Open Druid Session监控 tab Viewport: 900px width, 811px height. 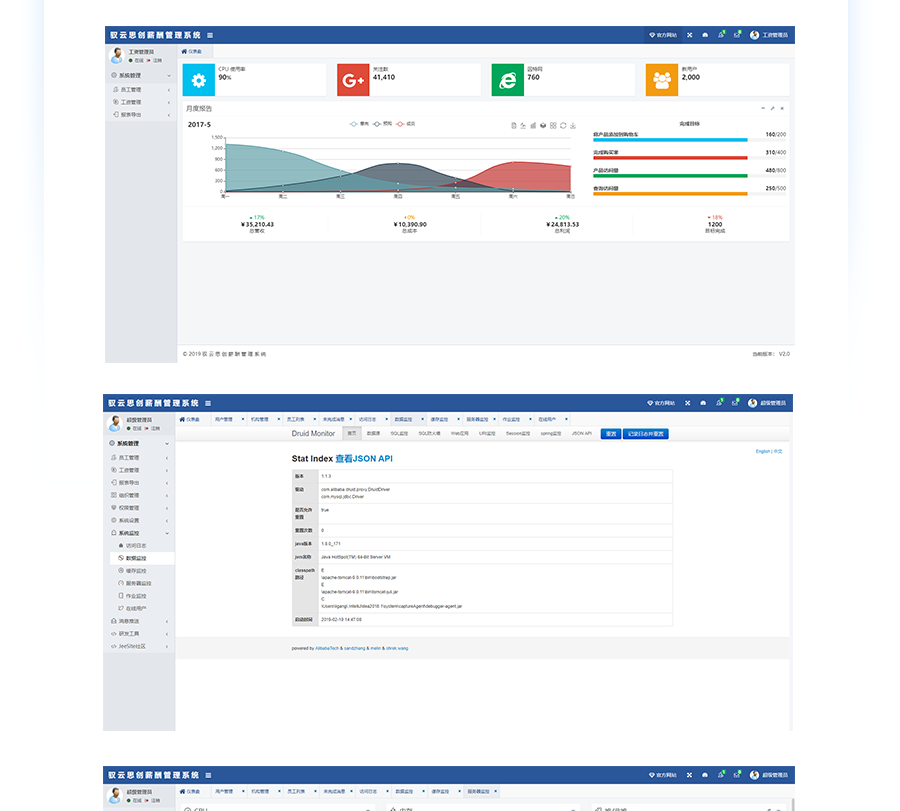tap(518, 434)
